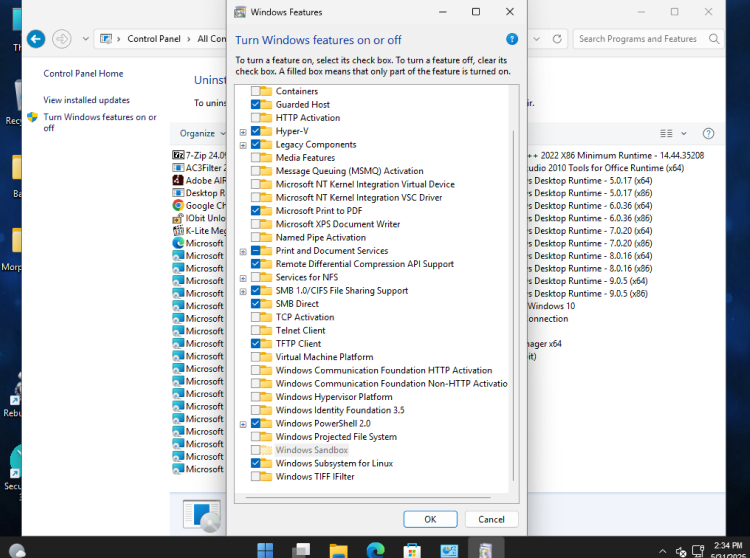Open Control Panel icon on the taskbar

[449, 550]
